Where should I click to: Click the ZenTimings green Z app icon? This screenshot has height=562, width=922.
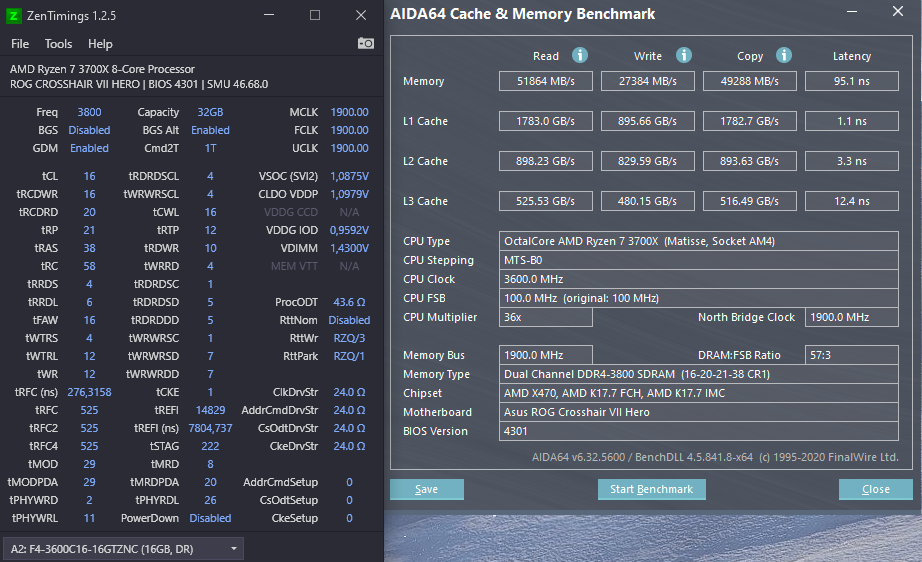[14, 16]
